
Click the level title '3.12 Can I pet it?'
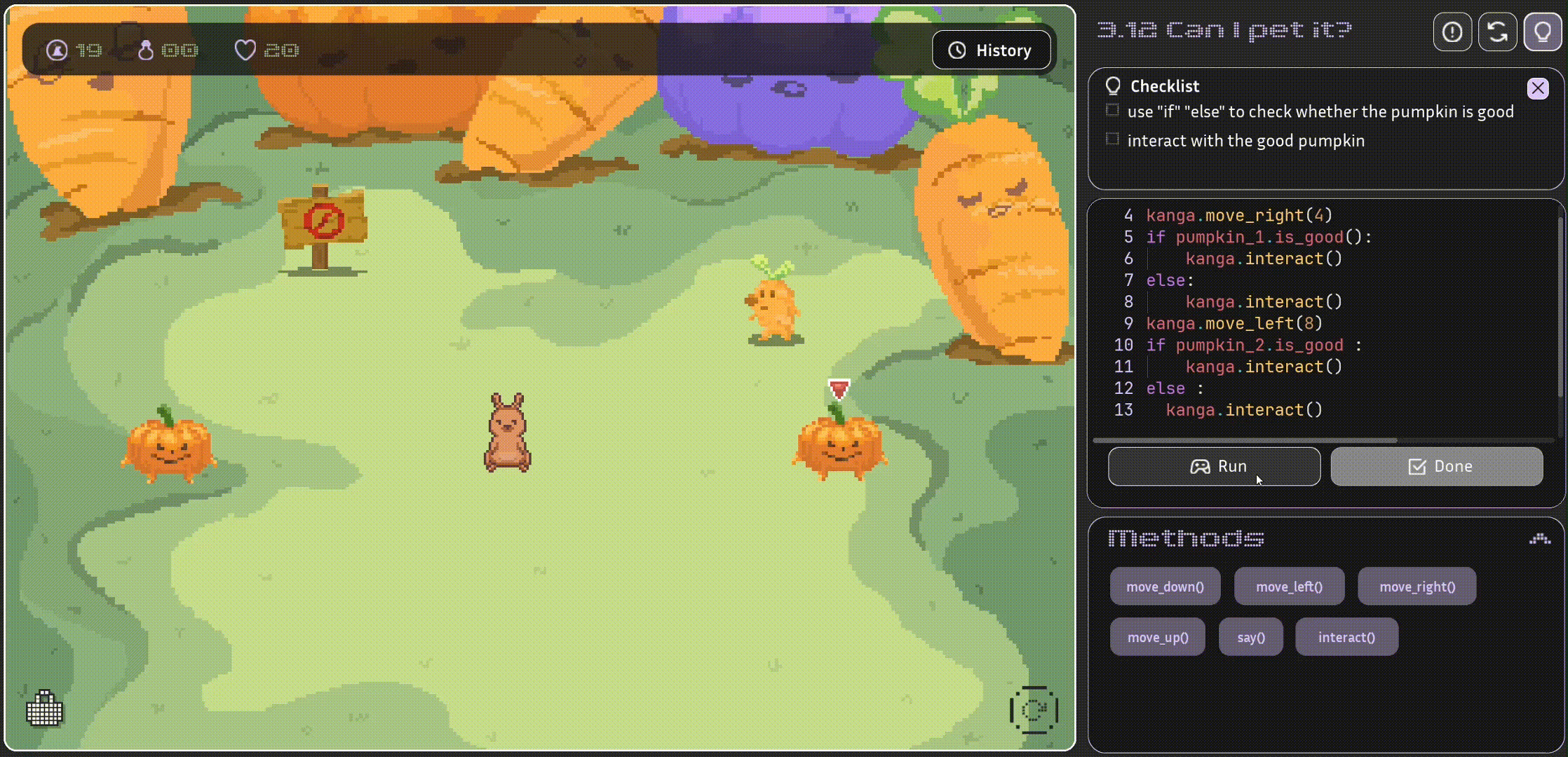[1224, 30]
